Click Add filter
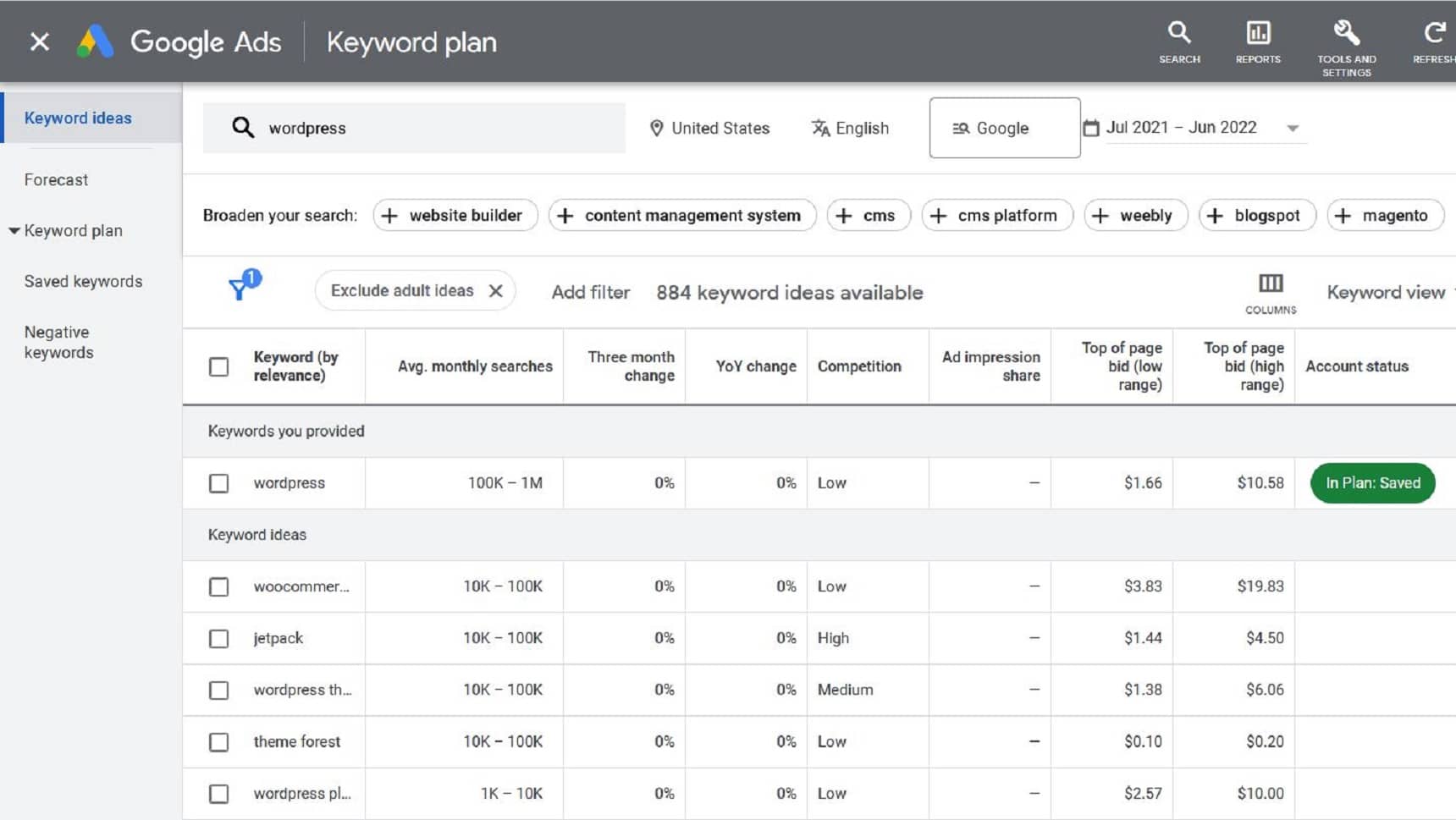 click(591, 293)
